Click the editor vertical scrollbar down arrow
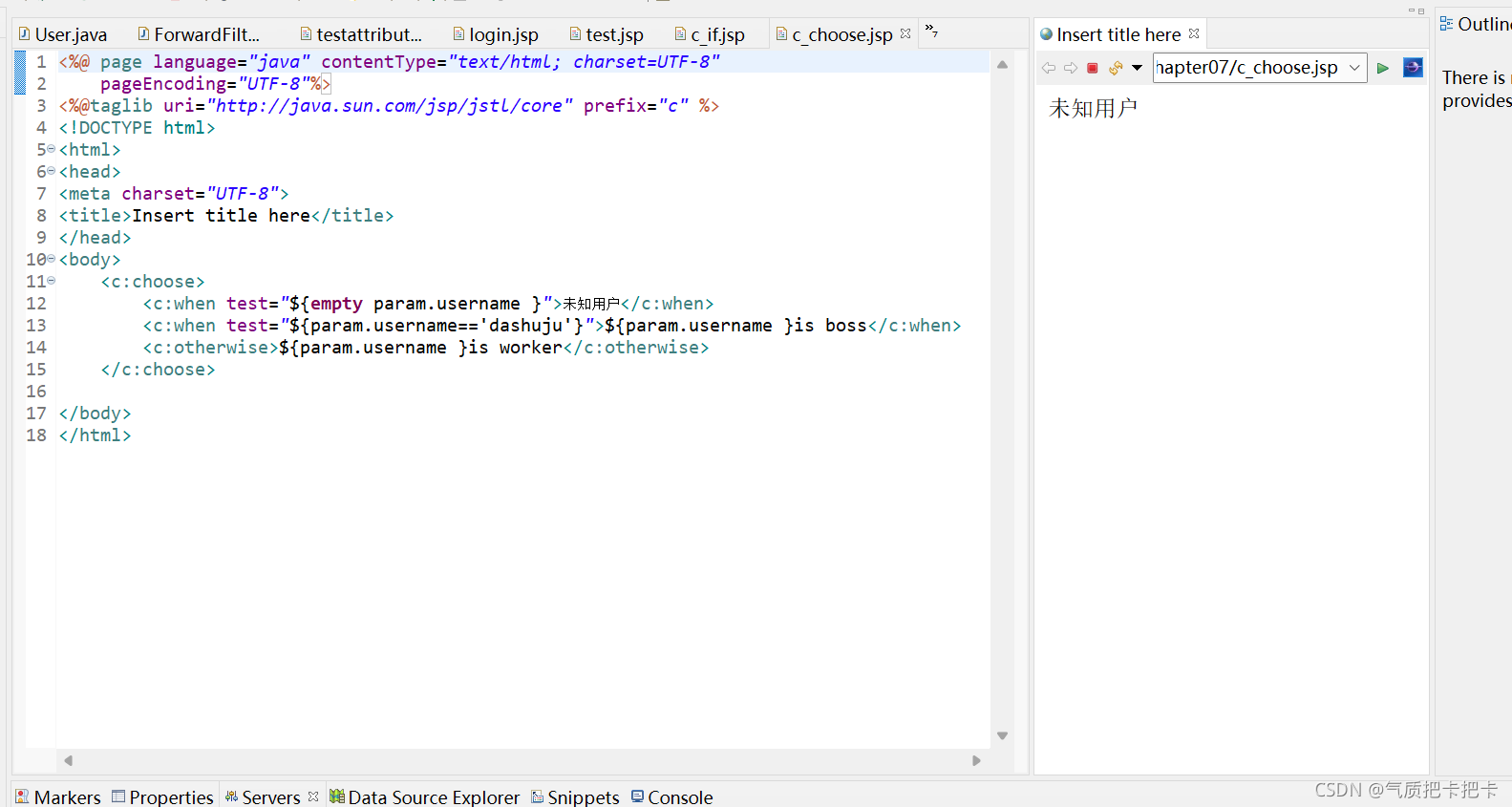The height and width of the screenshot is (807, 1512). [1002, 735]
